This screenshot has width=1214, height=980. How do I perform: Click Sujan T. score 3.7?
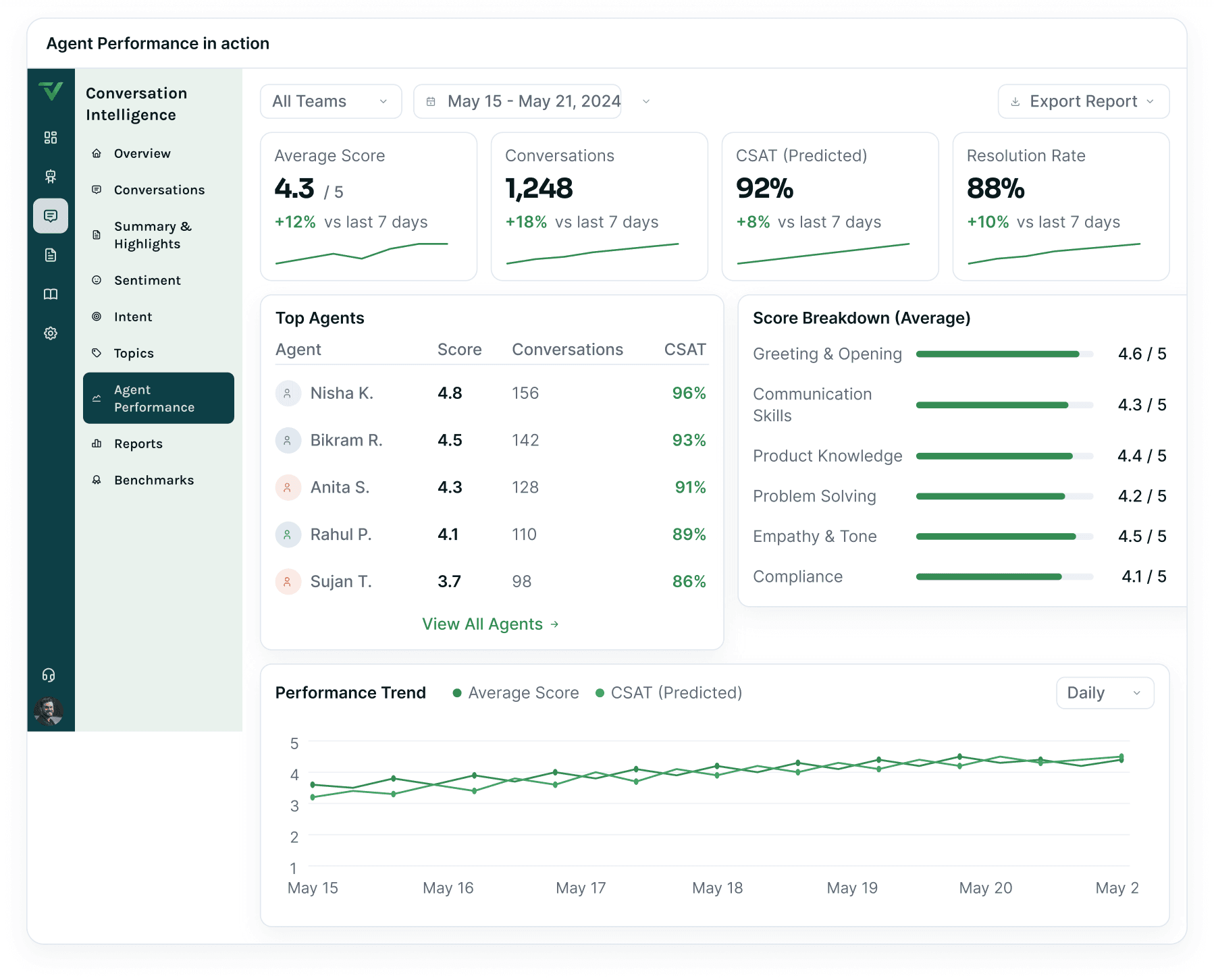449,582
